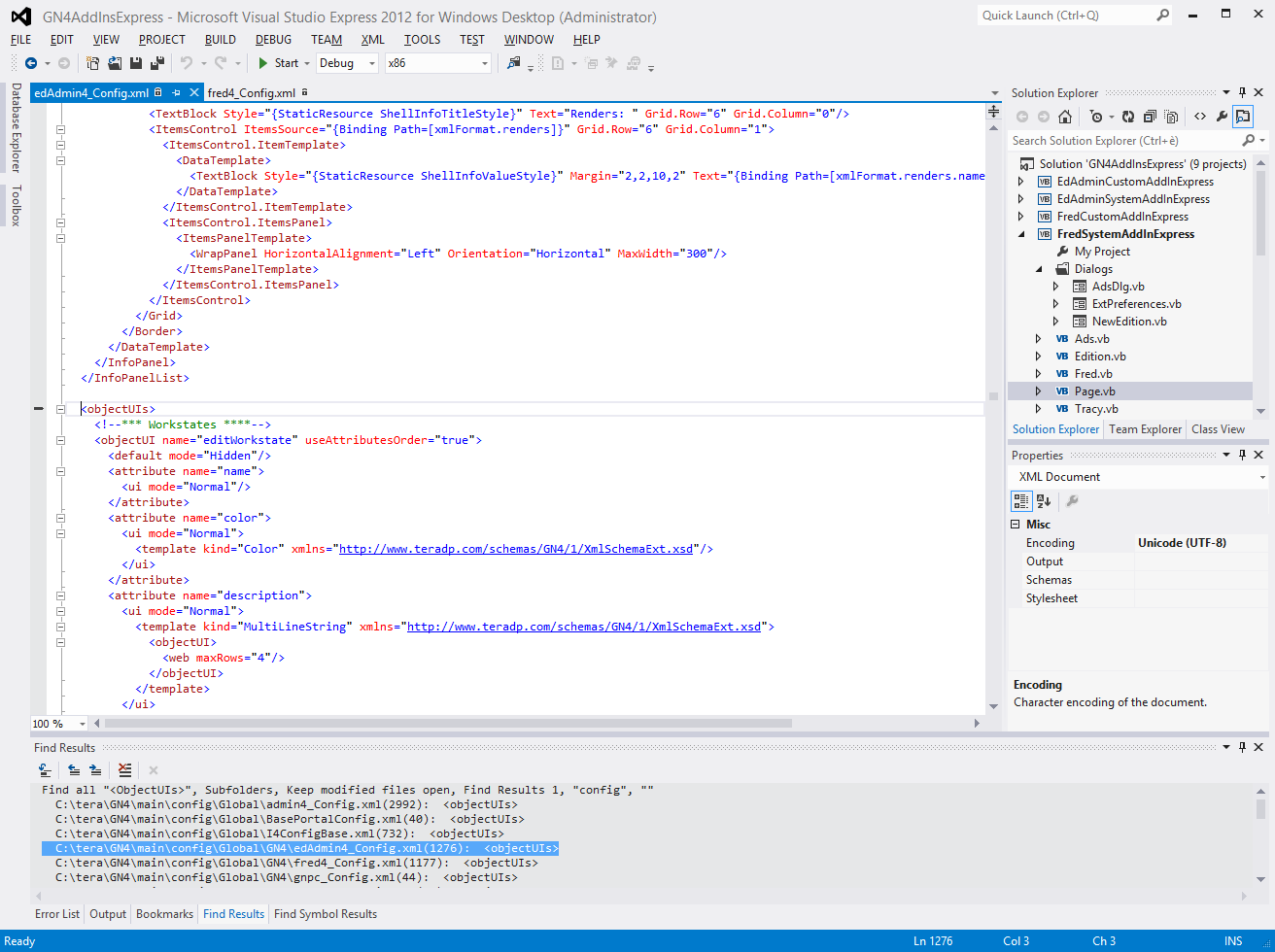This screenshot has height=952, width=1275.
Task: Open the fred4_Config.xml(1177) find result line
Action: pos(296,863)
